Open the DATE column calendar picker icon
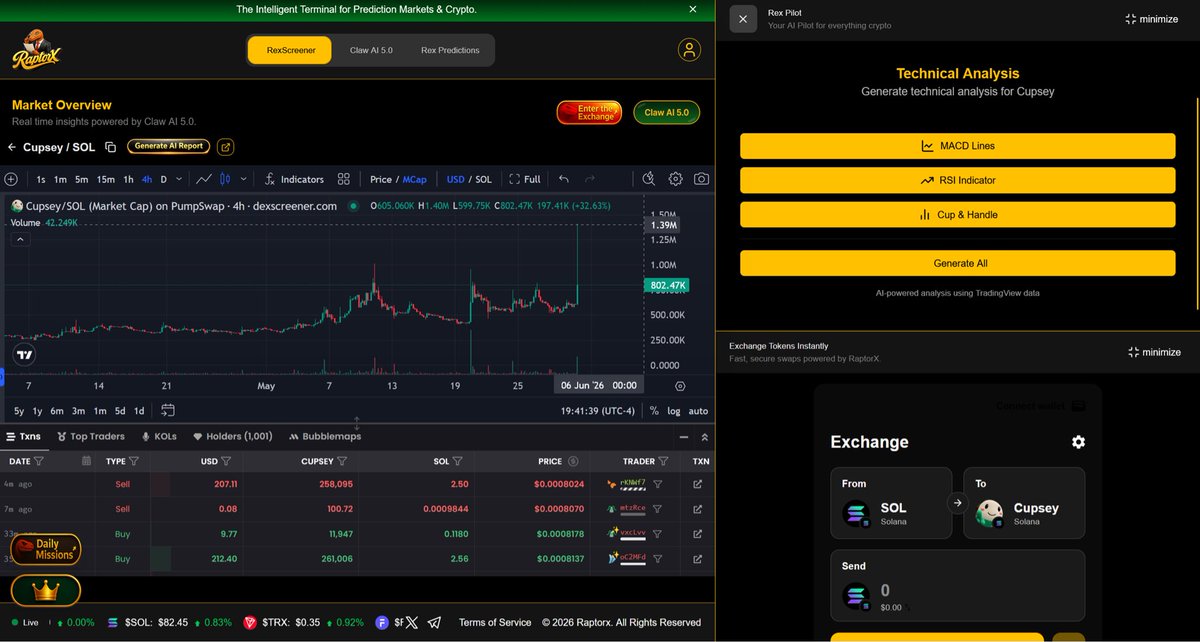Image resolution: width=1200 pixels, height=642 pixels. pos(86,461)
